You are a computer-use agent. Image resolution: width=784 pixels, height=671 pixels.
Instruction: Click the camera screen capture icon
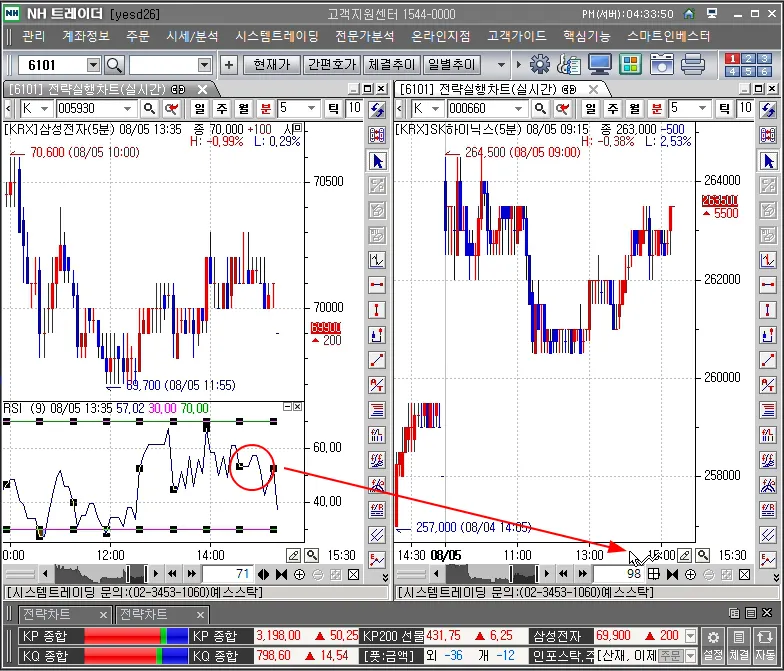click(x=662, y=64)
